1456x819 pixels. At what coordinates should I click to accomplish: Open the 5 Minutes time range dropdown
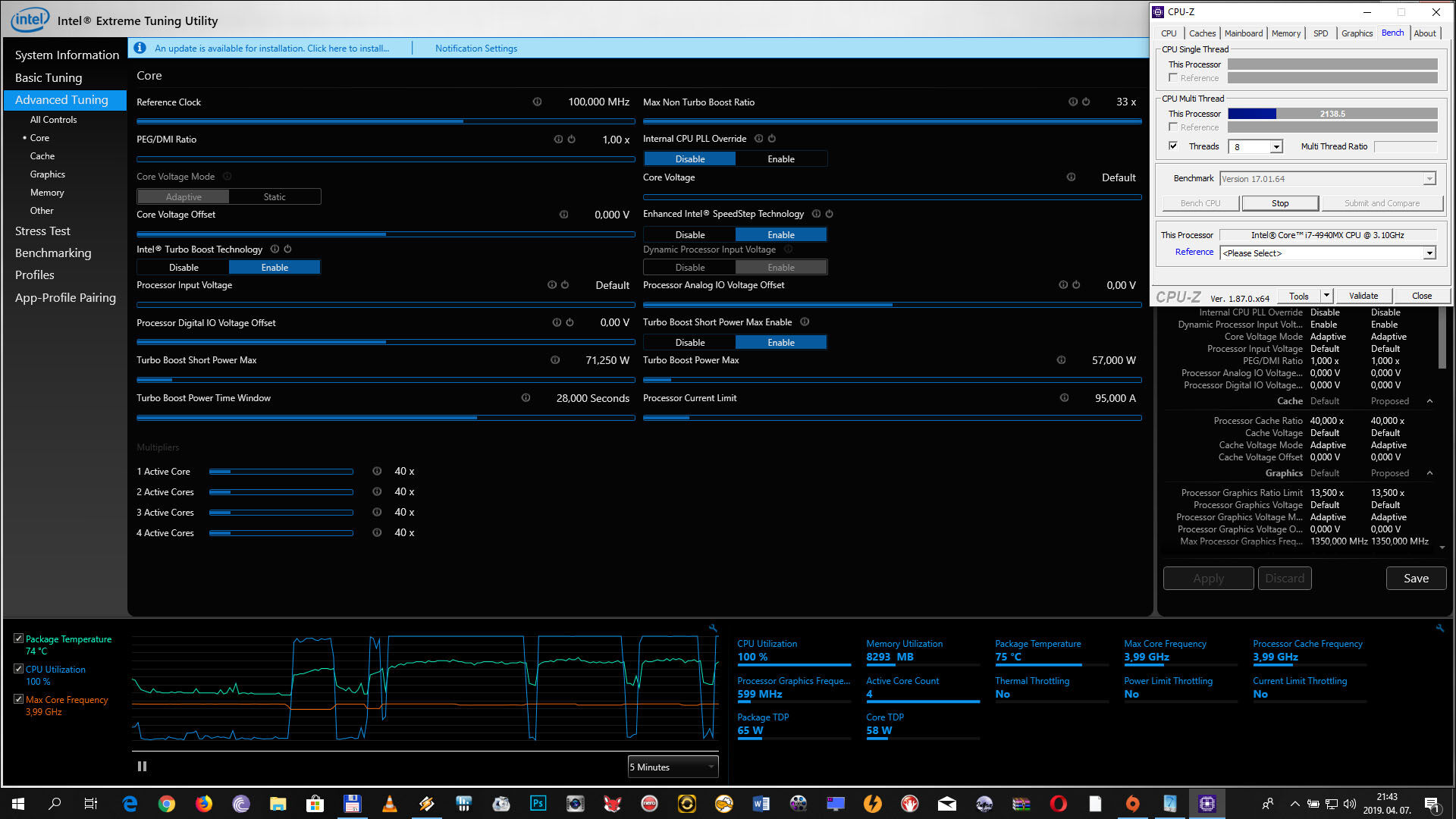click(673, 767)
